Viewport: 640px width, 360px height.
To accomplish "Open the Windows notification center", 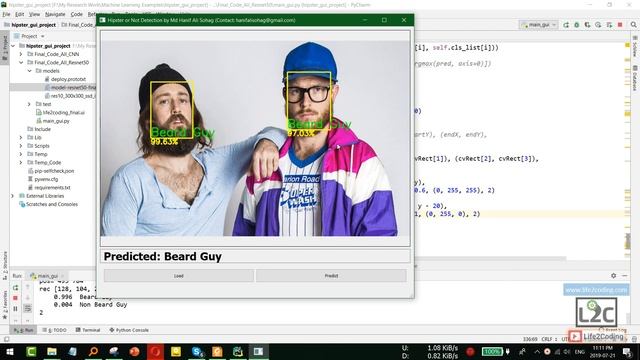I will click(x=627, y=351).
